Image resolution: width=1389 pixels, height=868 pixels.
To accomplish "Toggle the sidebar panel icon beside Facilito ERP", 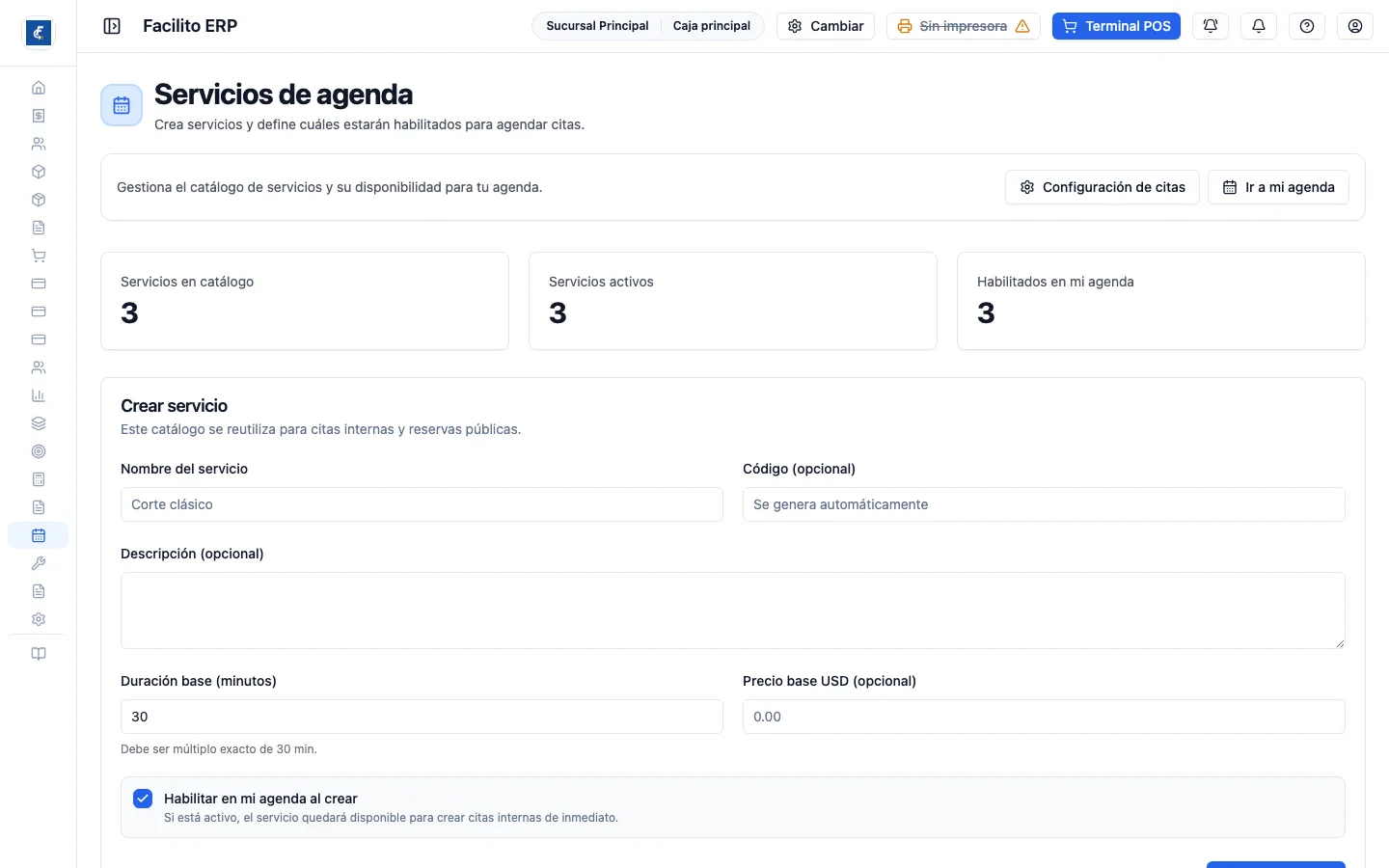I will pos(112,26).
